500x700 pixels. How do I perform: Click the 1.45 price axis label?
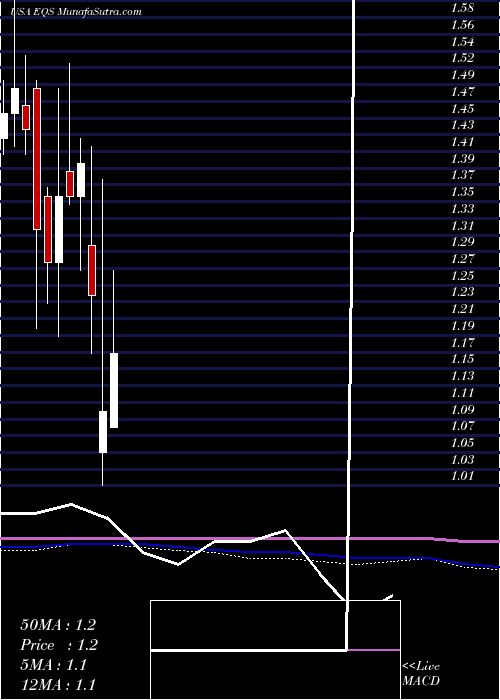[462, 108]
